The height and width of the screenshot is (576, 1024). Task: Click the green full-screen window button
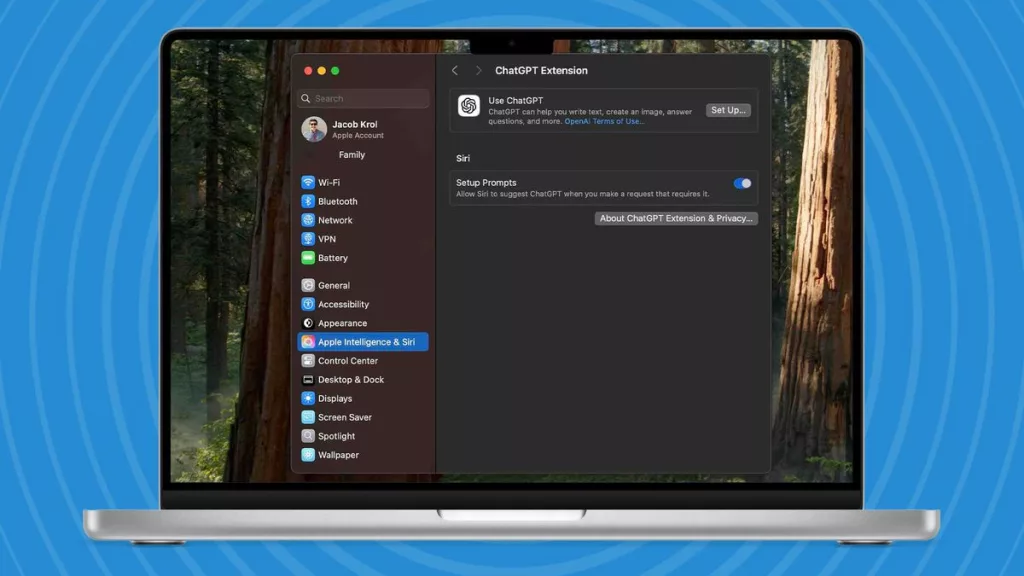[x=335, y=71]
